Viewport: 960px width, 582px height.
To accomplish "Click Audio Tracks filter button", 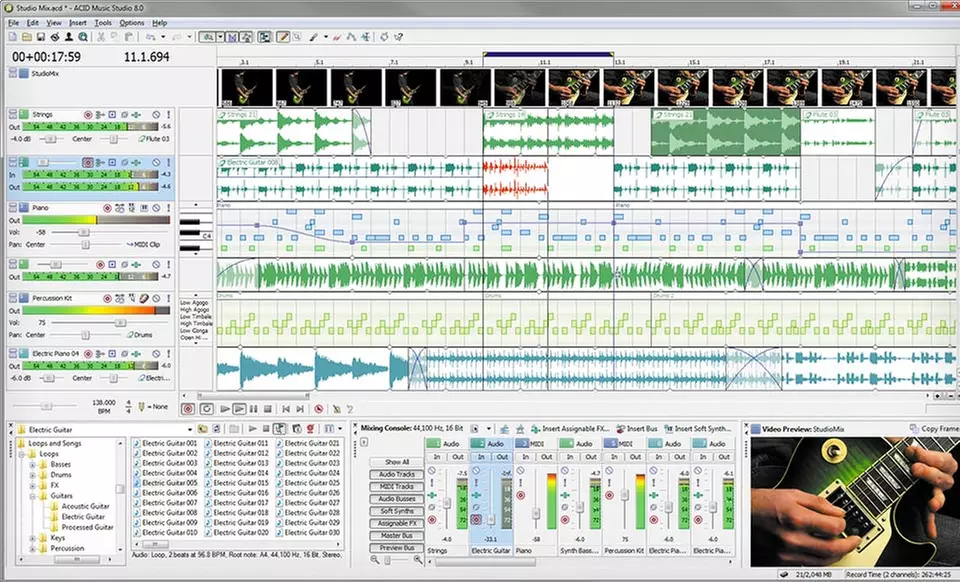I will pyautogui.click(x=397, y=474).
